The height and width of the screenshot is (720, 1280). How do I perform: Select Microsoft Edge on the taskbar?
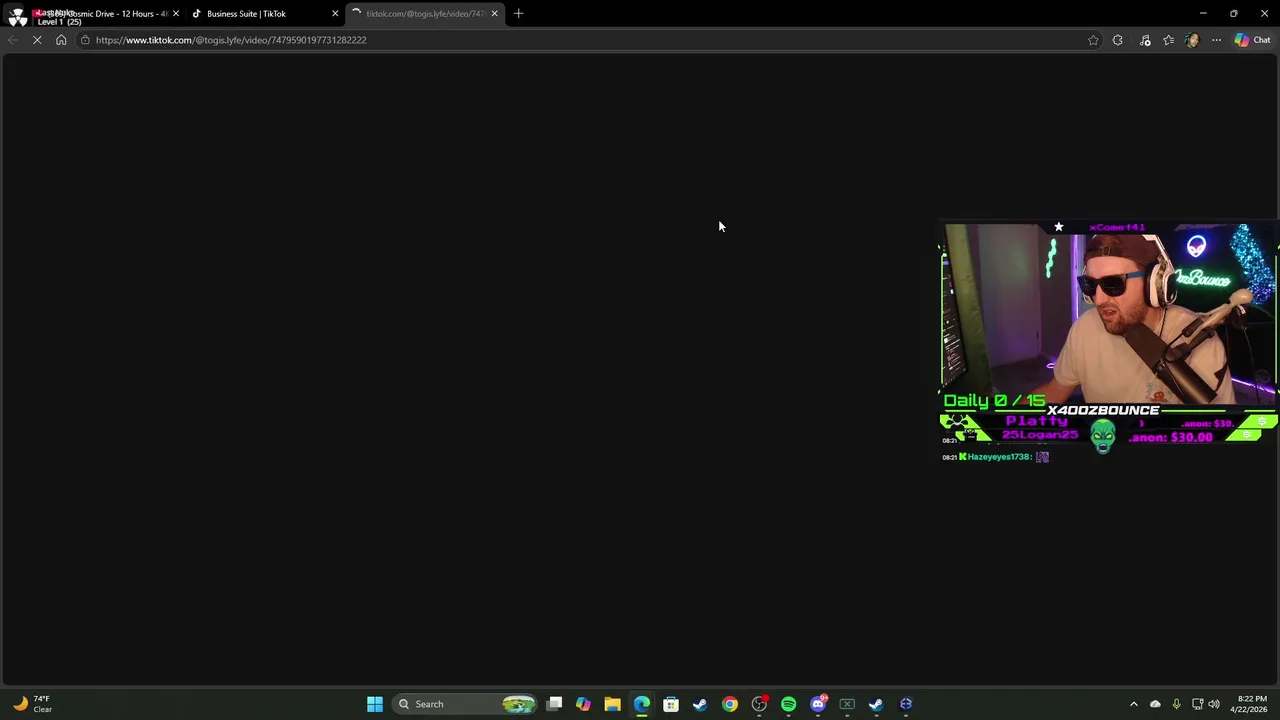[x=642, y=704]
